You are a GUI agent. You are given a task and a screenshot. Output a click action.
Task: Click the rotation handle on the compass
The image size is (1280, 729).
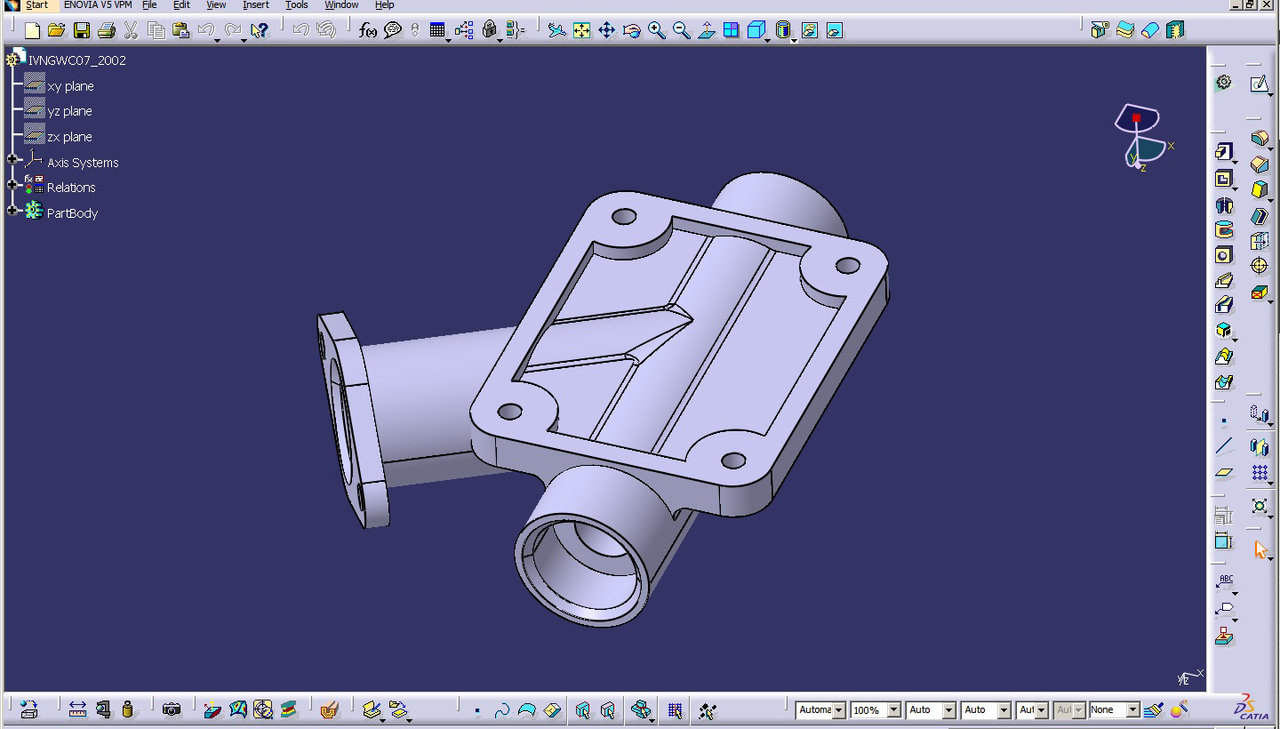click(x=1136, y=118)
